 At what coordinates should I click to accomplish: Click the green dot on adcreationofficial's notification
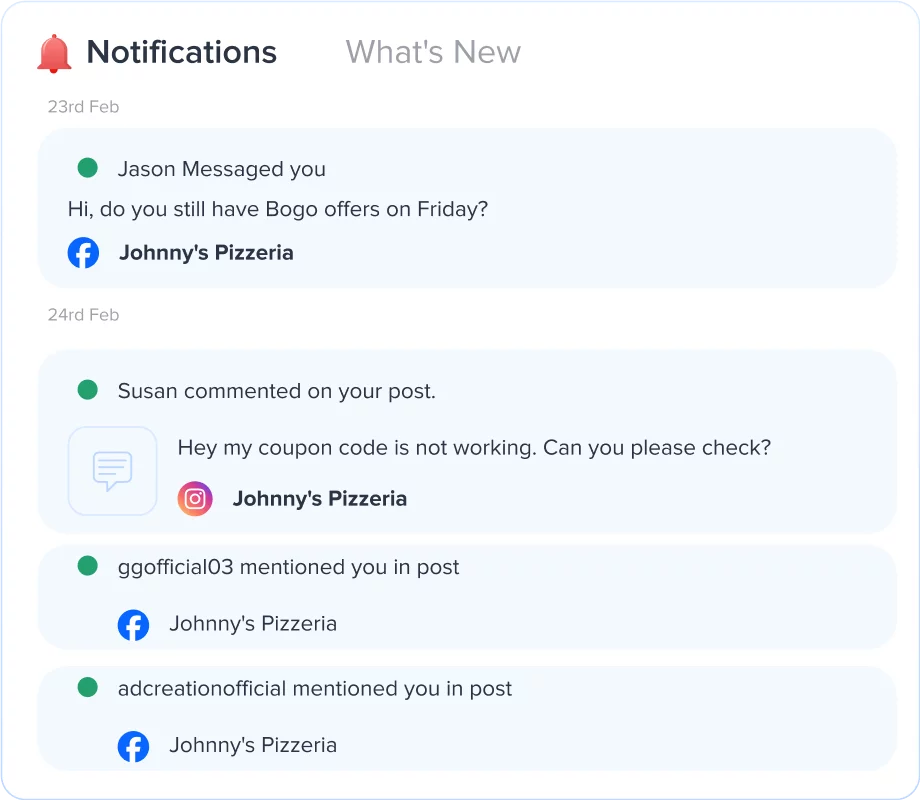point(87,688)
